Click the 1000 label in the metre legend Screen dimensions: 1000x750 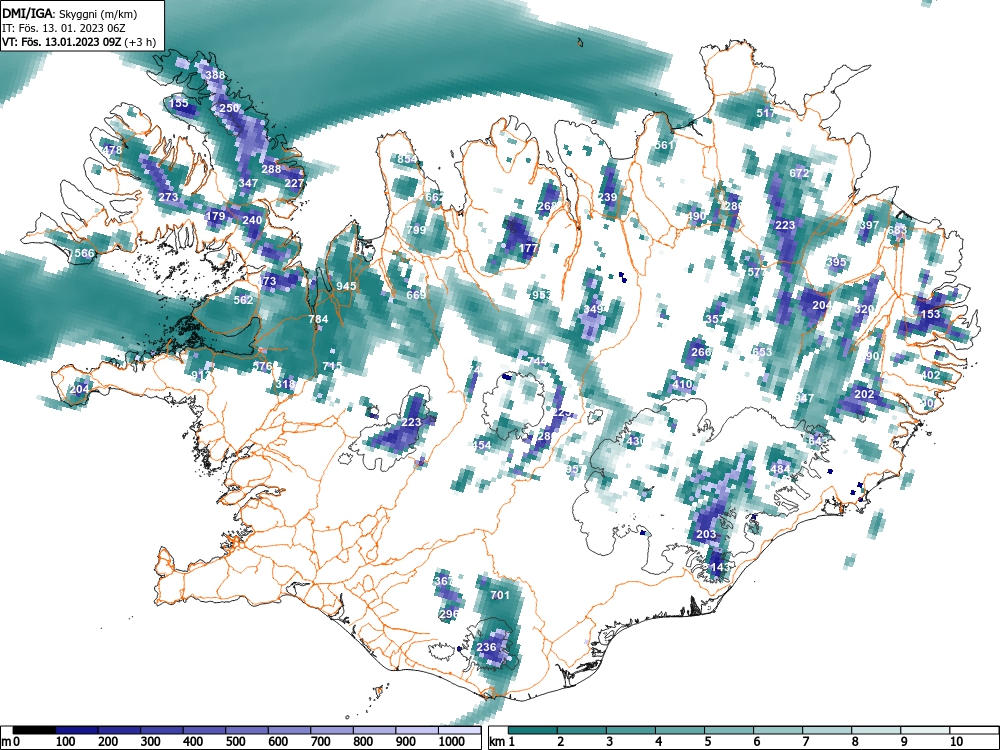point(452,741)
